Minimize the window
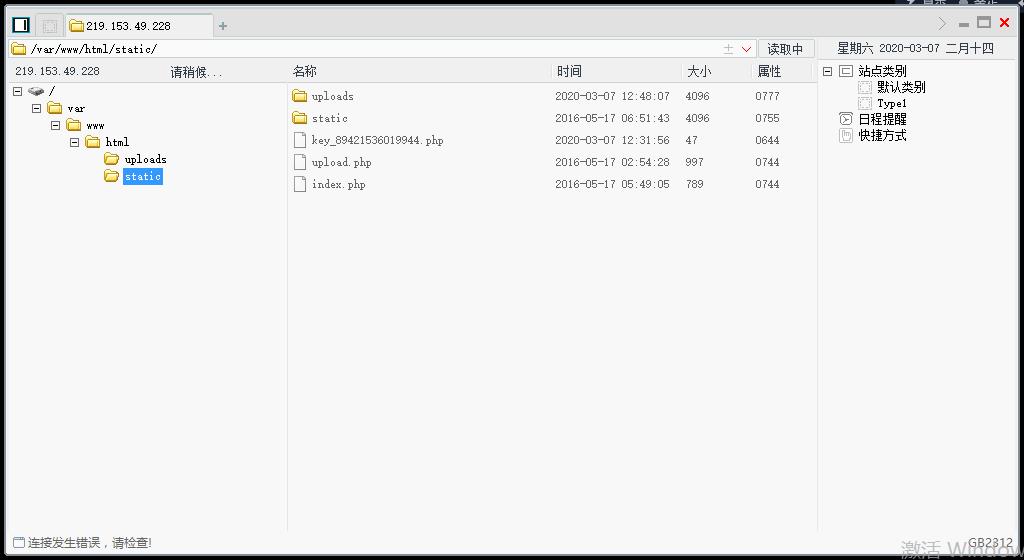This screenshot has height=560, width=1024. [x=964, y=24]
